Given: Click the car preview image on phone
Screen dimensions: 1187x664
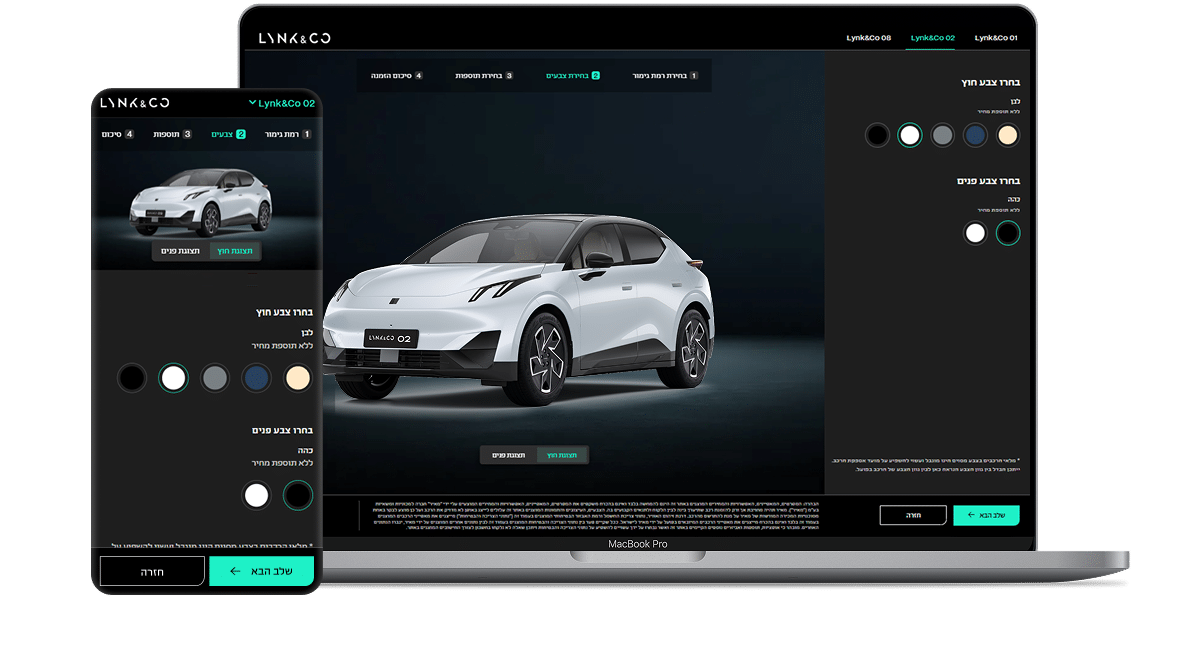Looking at the screenshot, I should click(201, 201).
